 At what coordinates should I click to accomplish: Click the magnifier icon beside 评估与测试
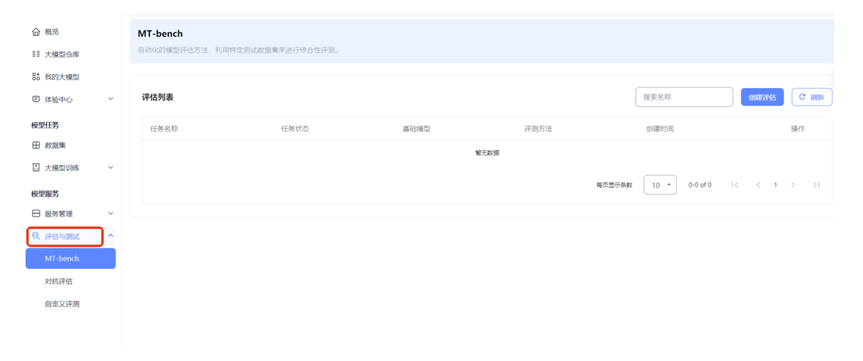(x=36, y=236)
